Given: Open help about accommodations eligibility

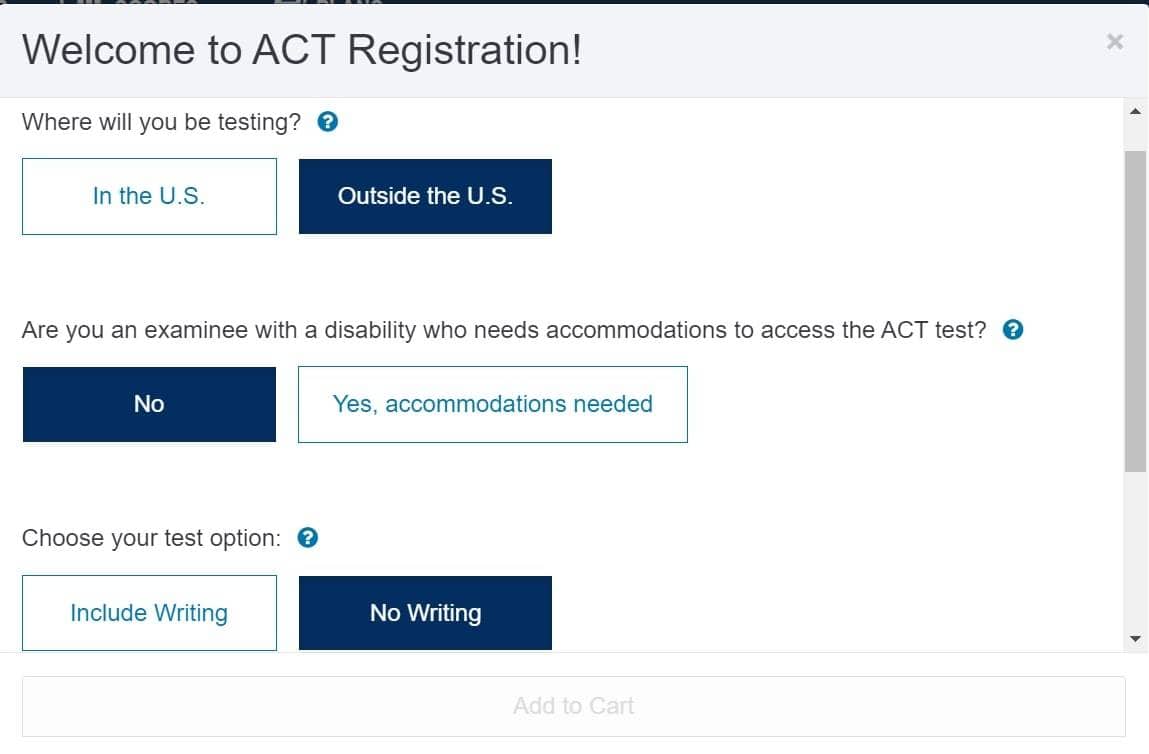Looking at the screenshot, I should [x=1013, y=328].
